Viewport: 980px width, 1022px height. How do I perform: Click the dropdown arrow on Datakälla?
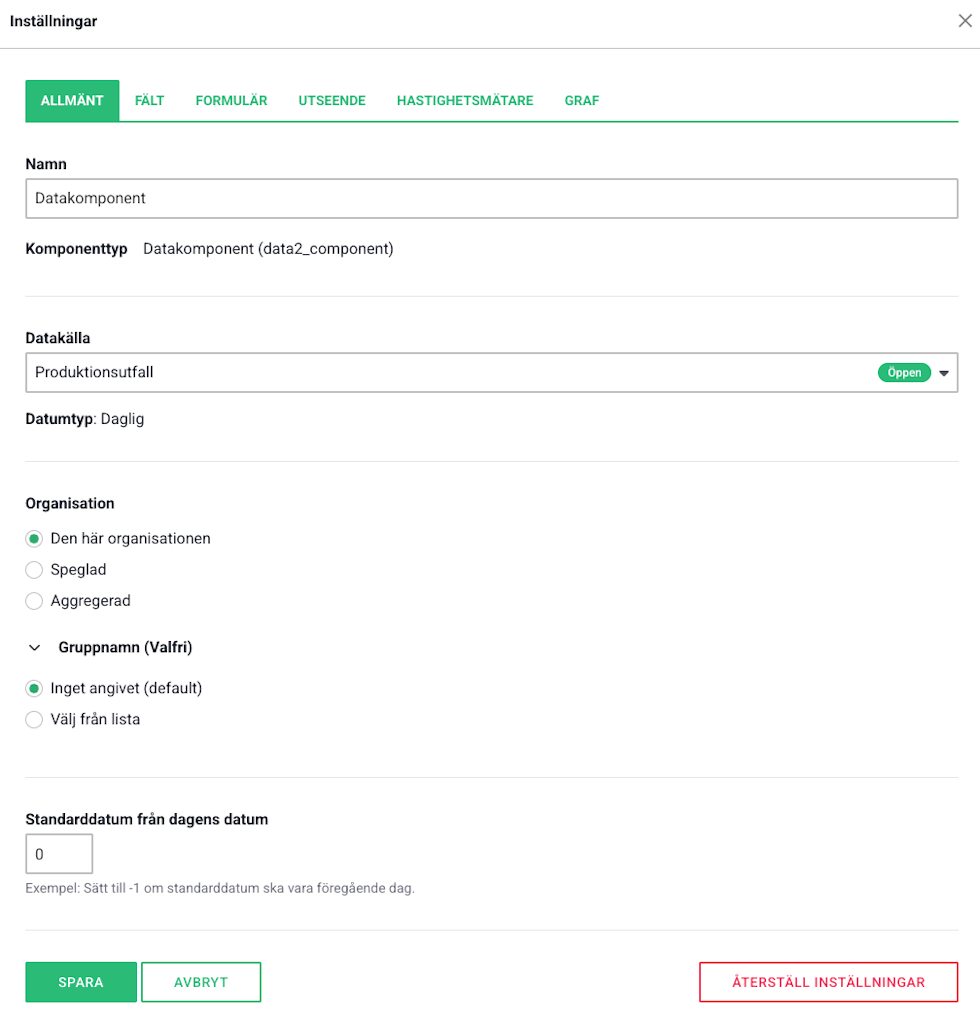(x=943, y=373)
